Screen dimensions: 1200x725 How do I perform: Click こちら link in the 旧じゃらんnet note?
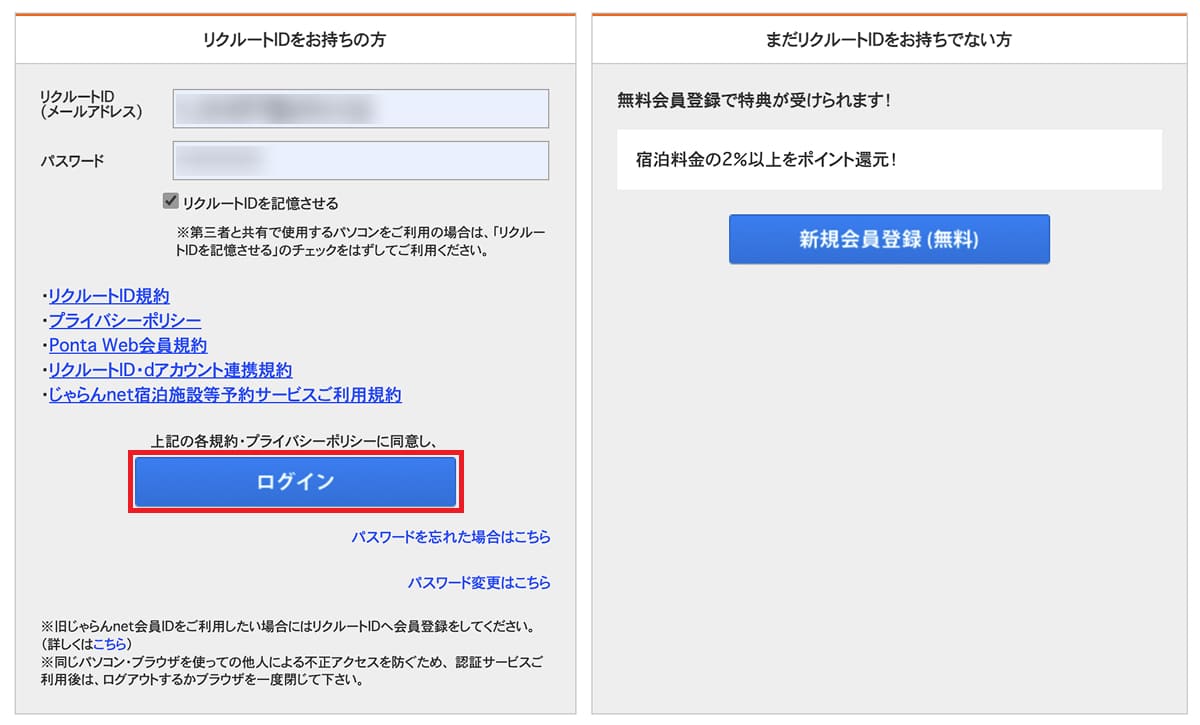tap(110, 644)
